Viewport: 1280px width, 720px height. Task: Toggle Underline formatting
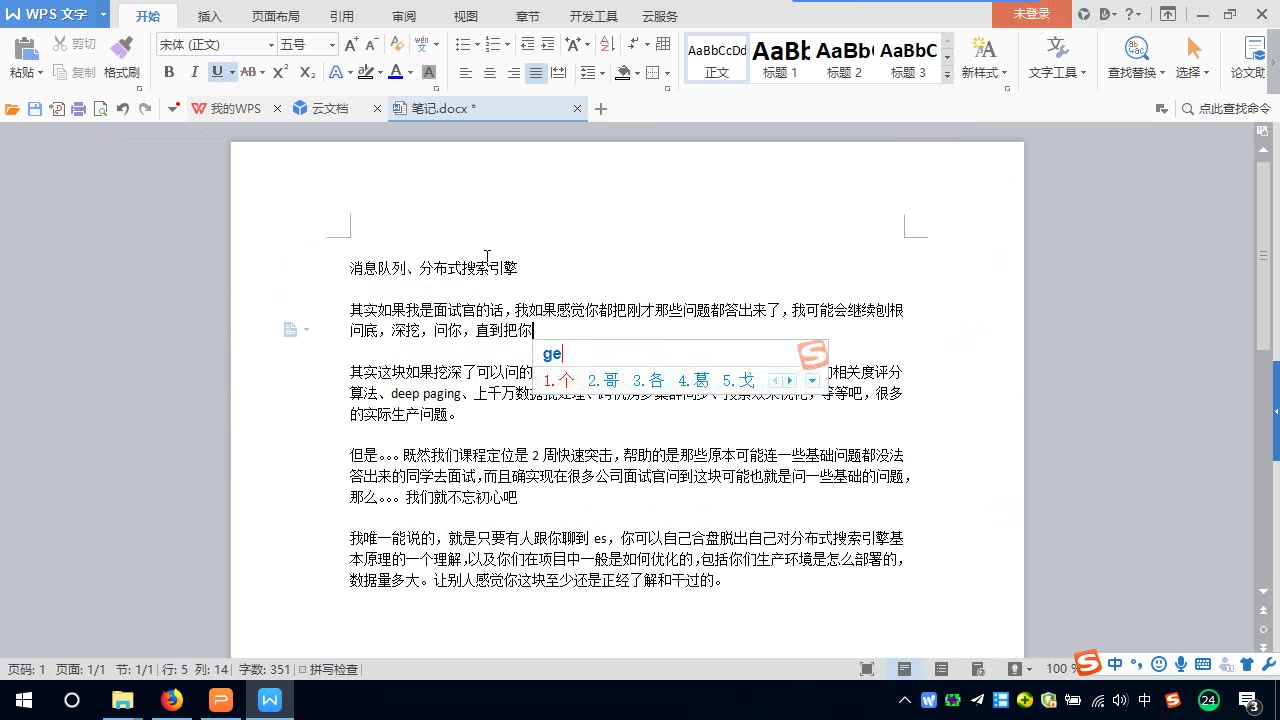pyautogui.click(x=217, y=72)
